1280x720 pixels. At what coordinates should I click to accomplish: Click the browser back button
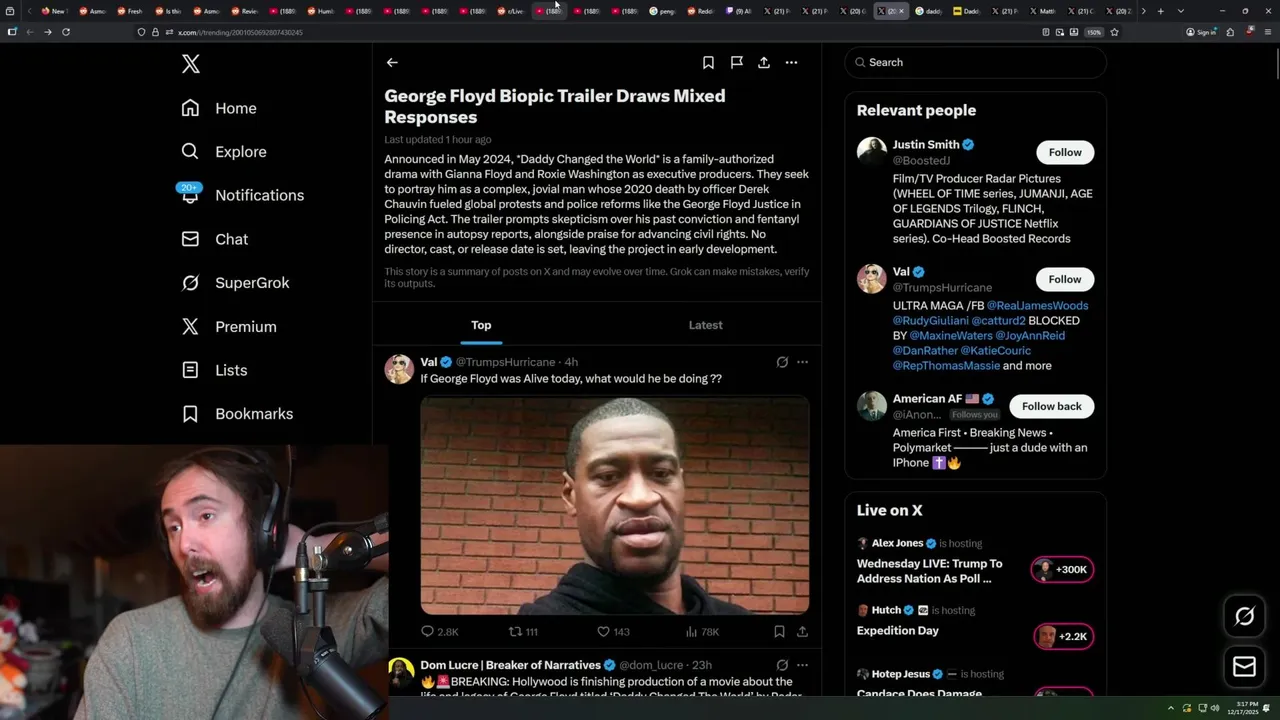30,32
